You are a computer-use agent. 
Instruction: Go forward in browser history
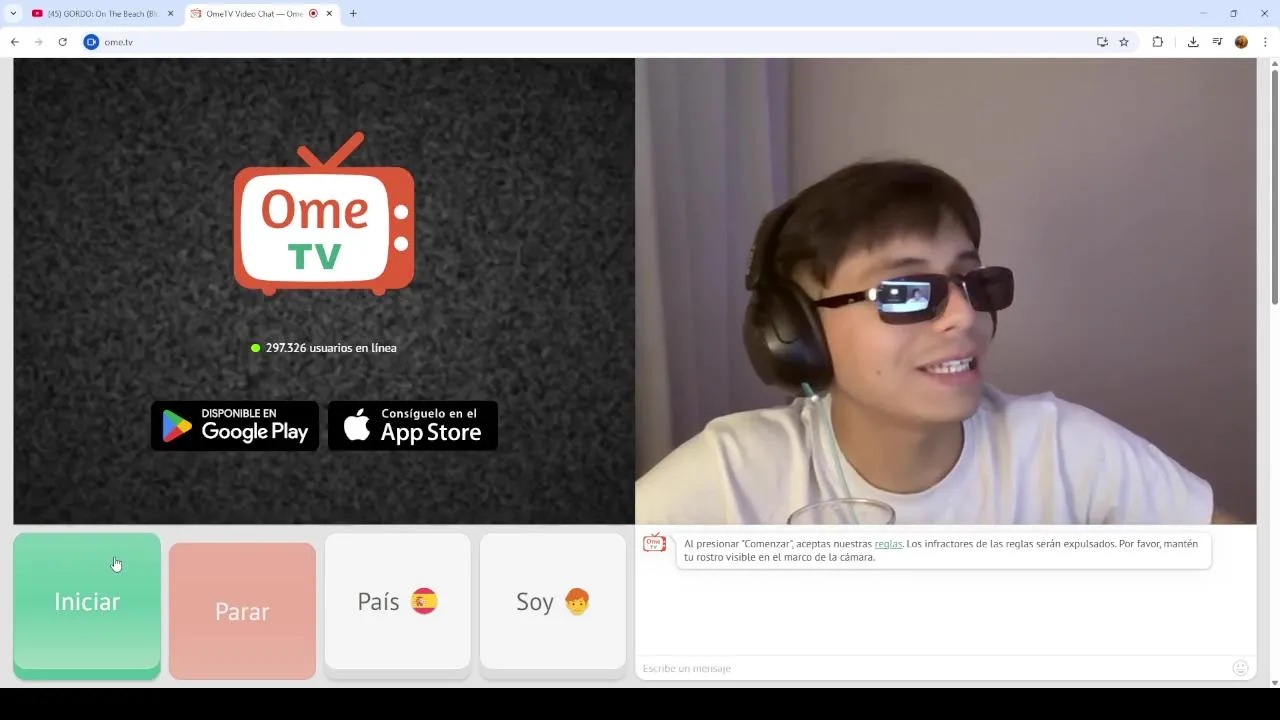coord(39,42)
